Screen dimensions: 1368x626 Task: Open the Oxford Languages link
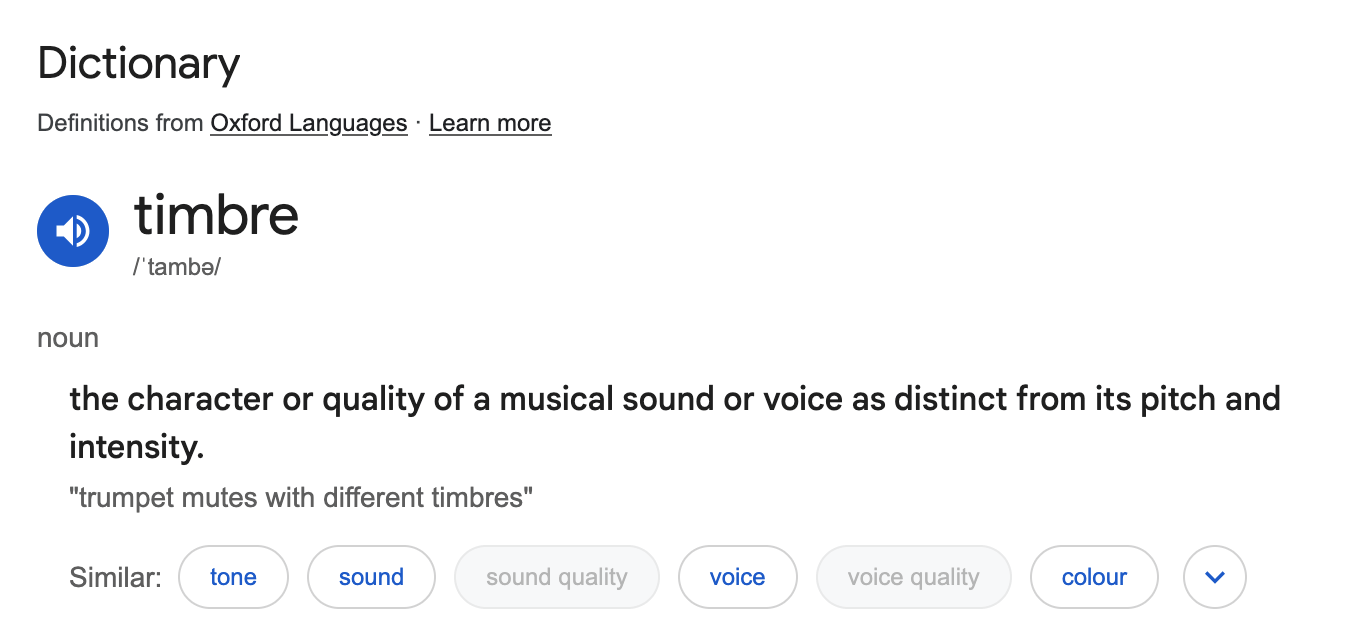pos(308,123)
